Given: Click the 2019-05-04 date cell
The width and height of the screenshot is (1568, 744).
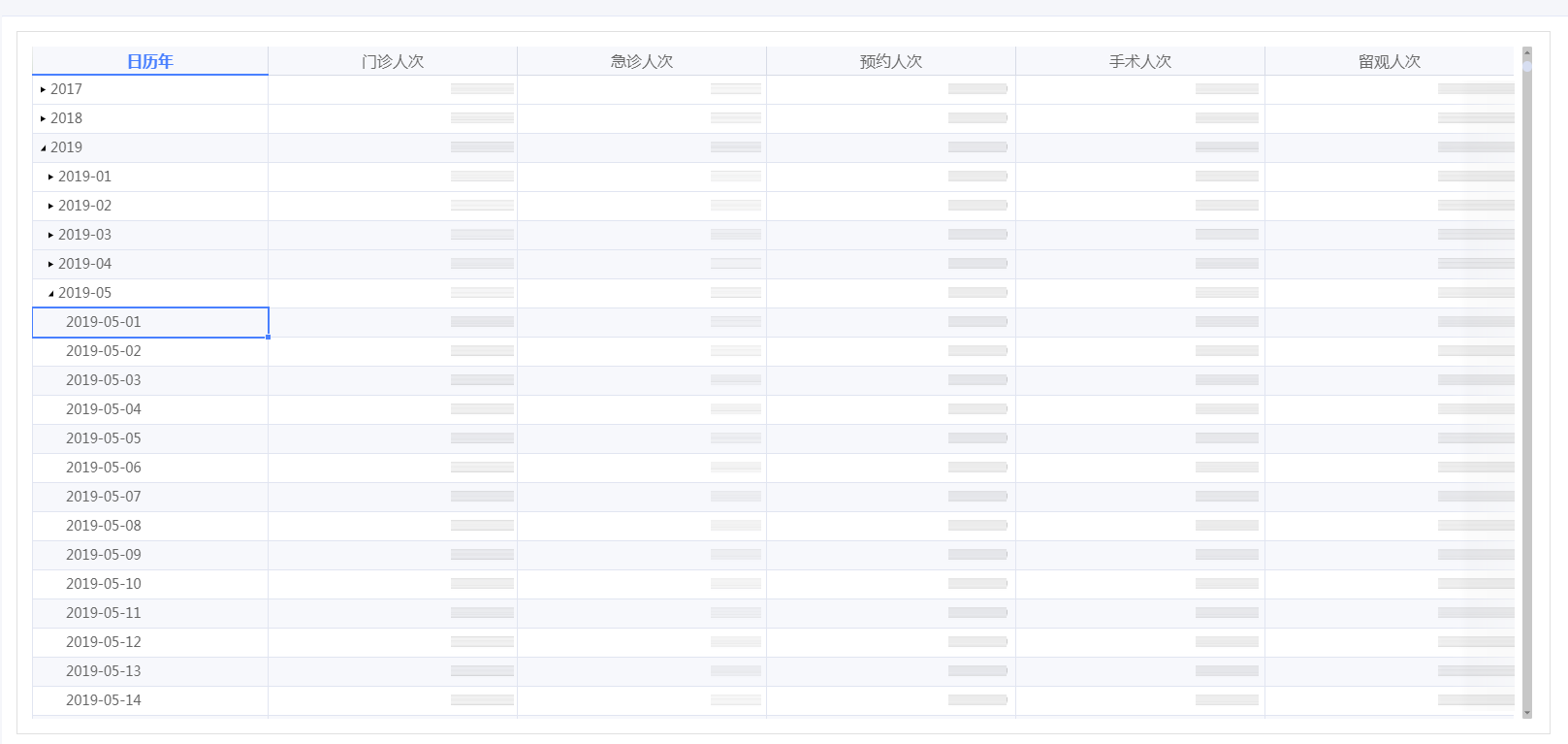Looking at the screenshot, I should [150, 409].
